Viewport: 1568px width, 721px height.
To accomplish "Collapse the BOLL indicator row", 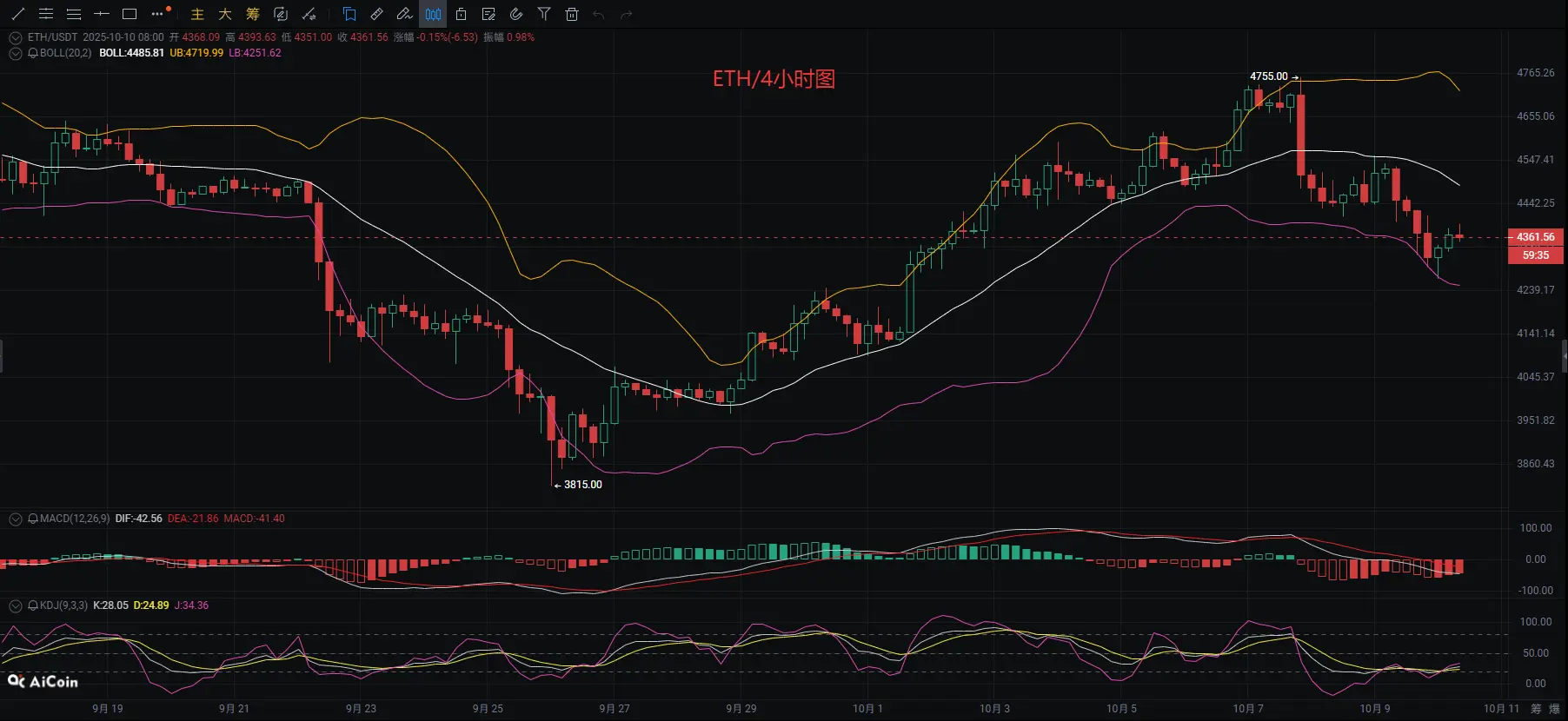I will (15, 53).
